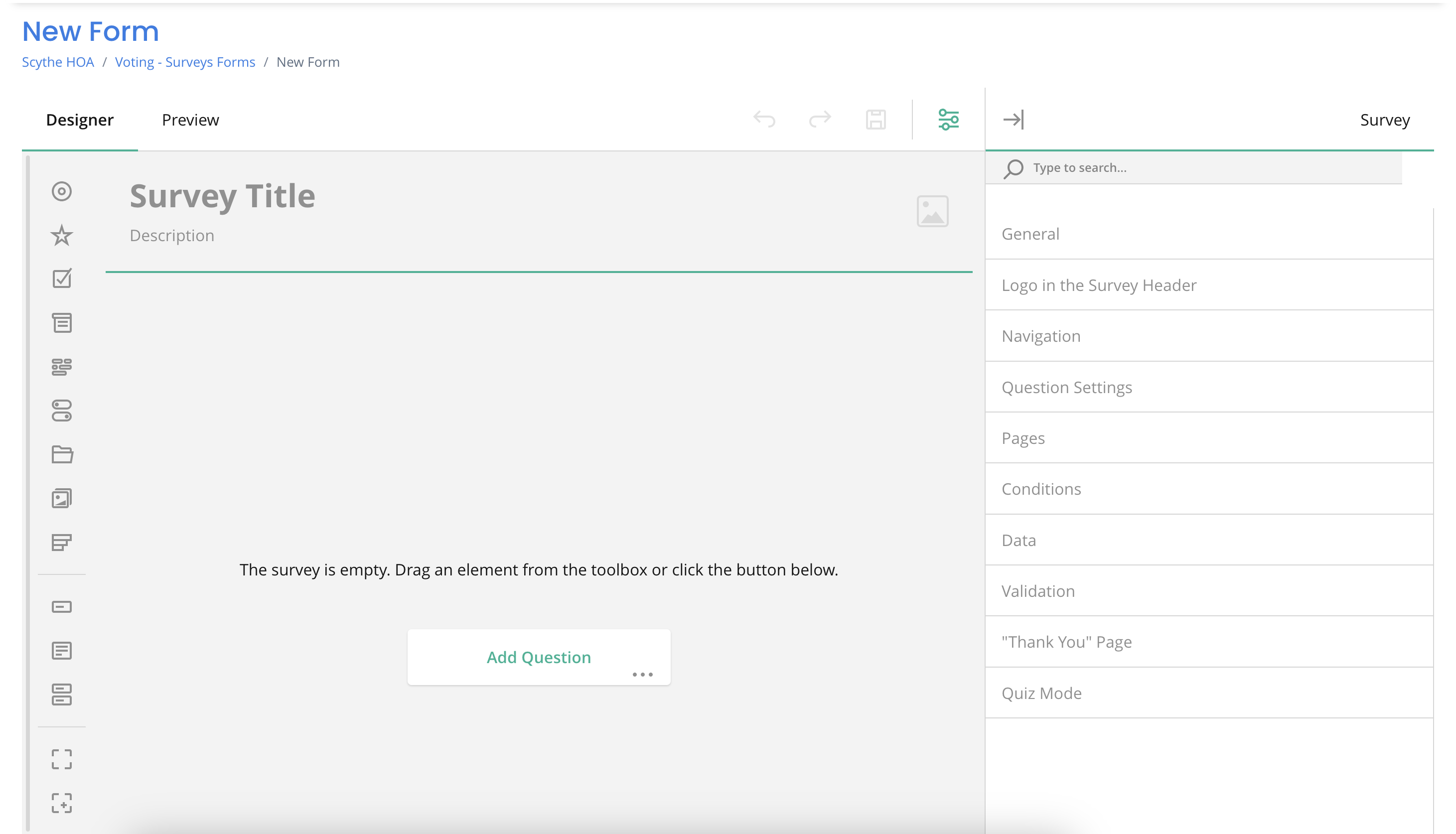The height and width of the screenshot is (834, 1456).
Task: Collapse the property panel with arrow icon
Action: [x=1013, y=120]
